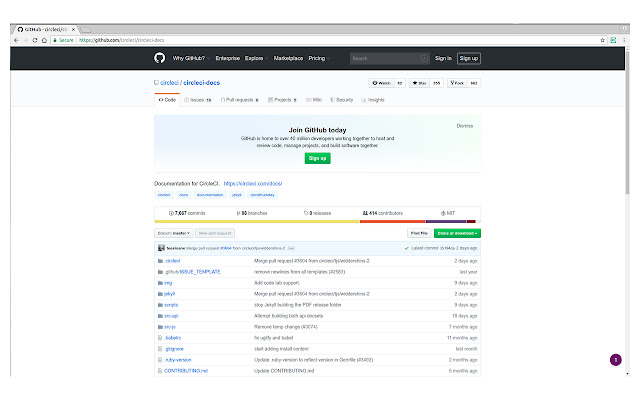Click the red language bar segment

393,222
